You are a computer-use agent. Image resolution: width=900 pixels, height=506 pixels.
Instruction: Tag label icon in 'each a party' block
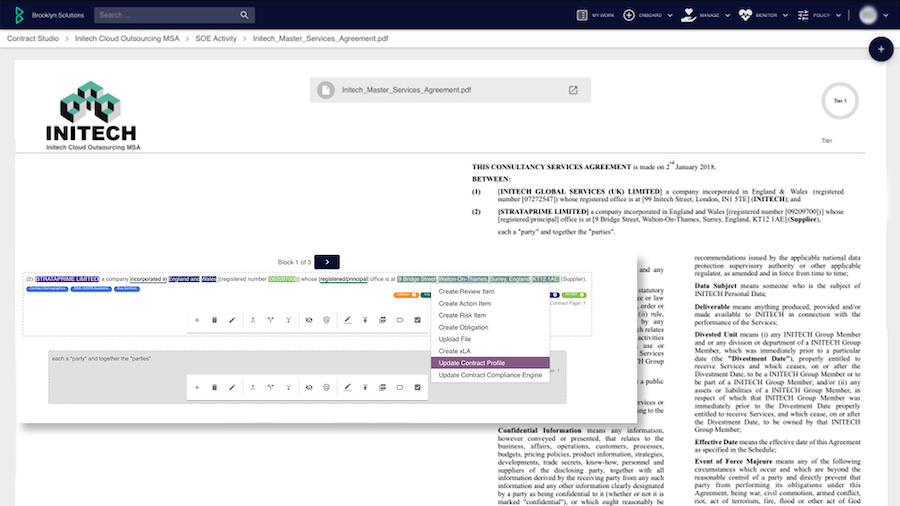coord(400,387)
